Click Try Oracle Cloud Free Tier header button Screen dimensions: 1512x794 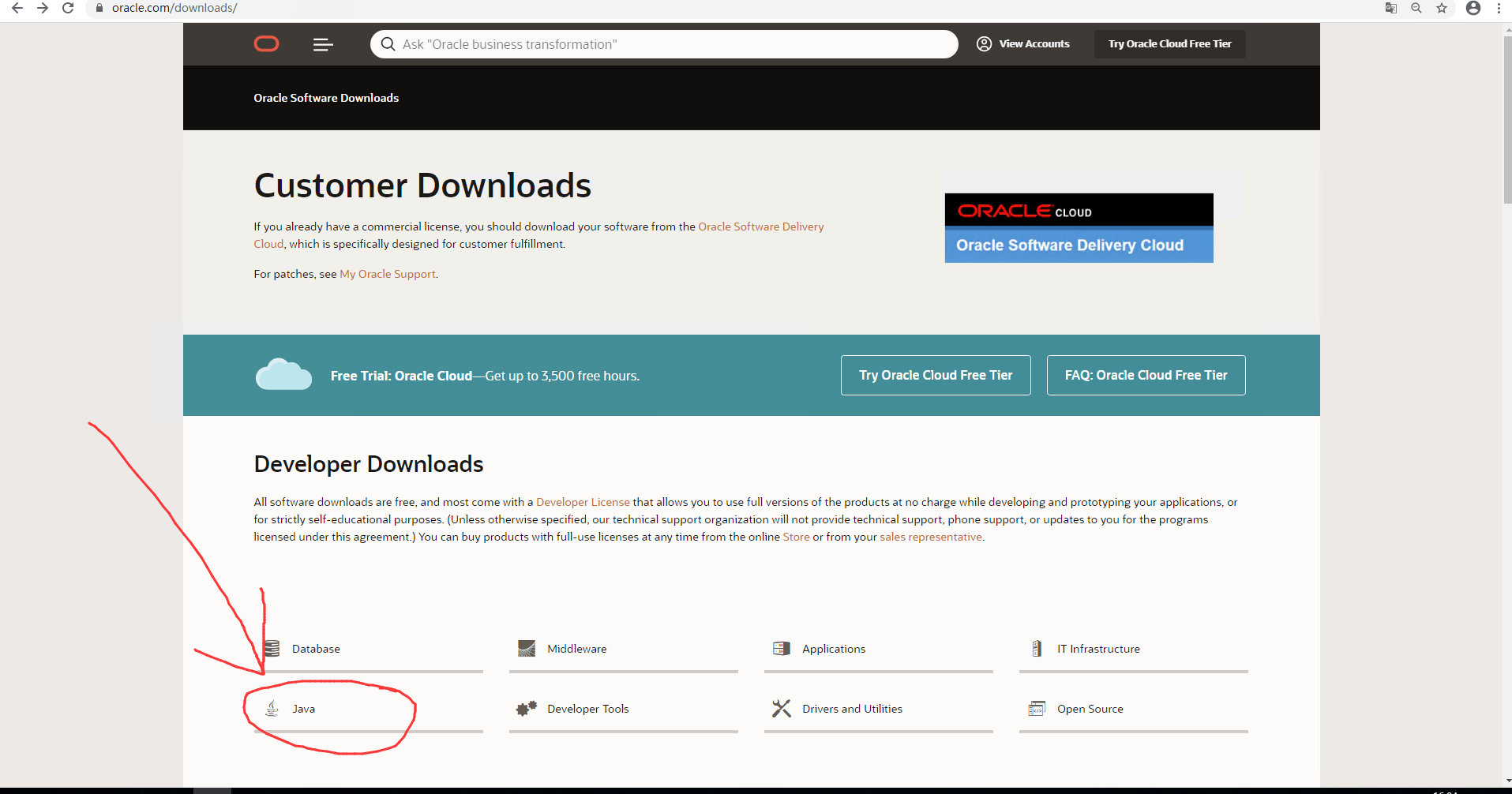(x=1170, y=44)
